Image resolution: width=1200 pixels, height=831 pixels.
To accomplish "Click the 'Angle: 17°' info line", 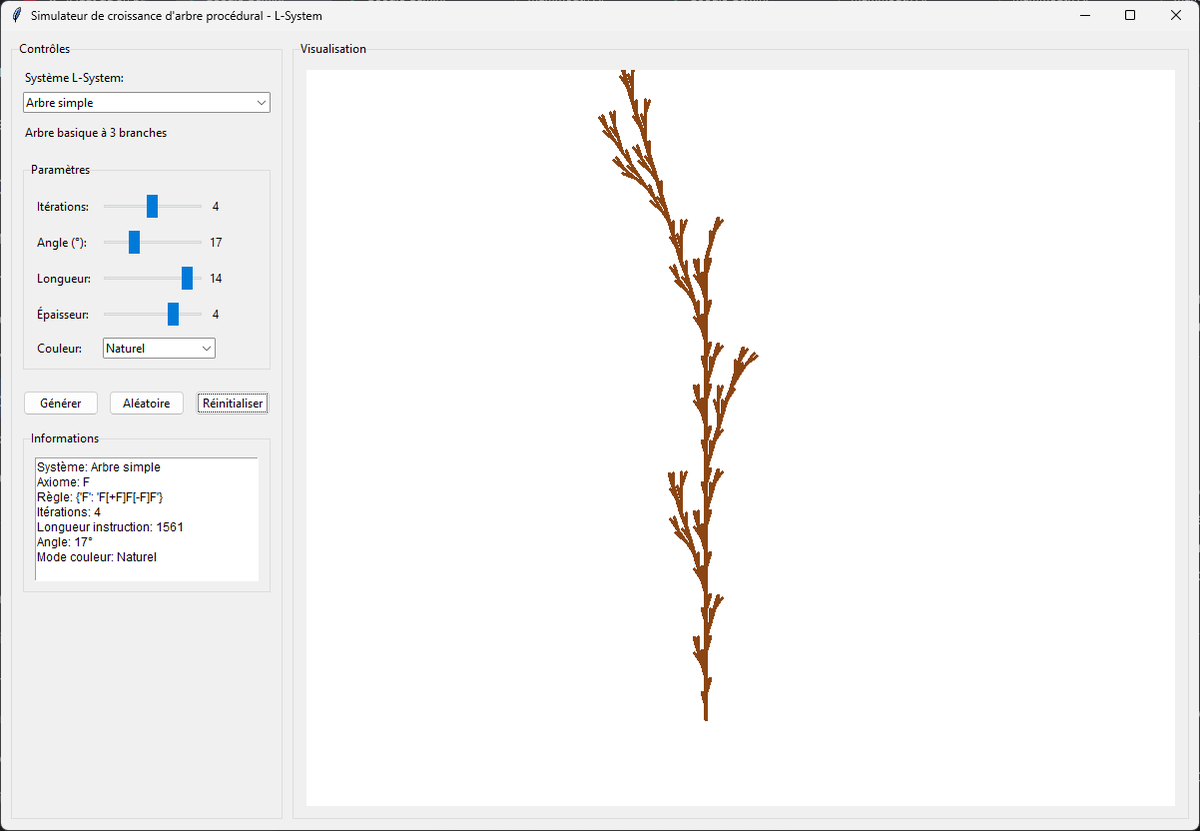I will 65,542.
